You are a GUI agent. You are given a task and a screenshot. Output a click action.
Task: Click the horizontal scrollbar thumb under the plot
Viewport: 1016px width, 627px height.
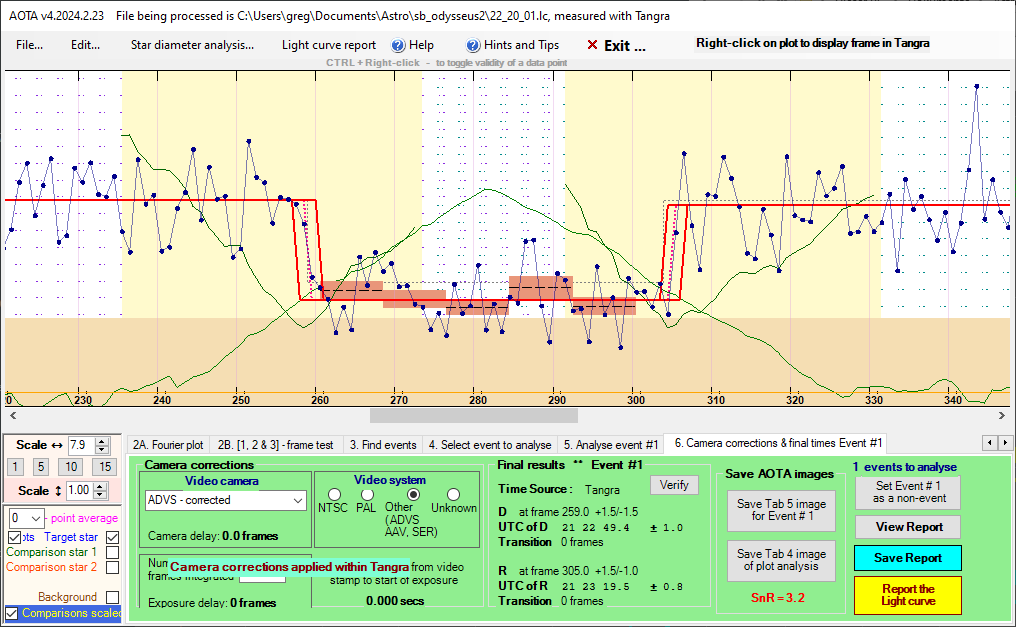click(x=473, y=414)
